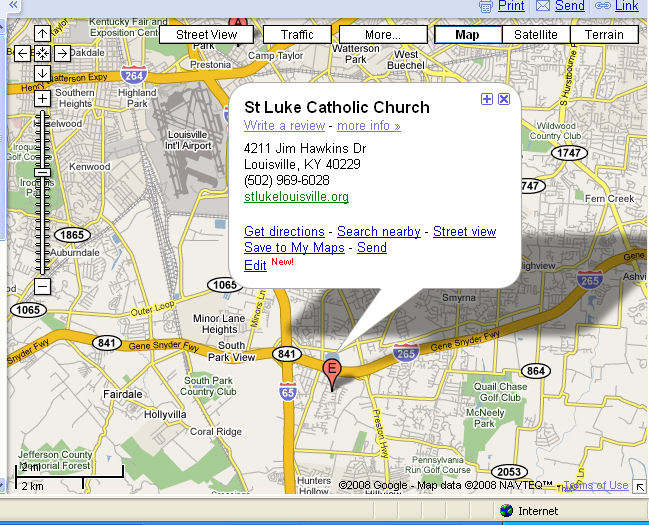This screenshot has height=525, width=649.
Task: Pan the map right with the arrow
Action: coord(62,53)
